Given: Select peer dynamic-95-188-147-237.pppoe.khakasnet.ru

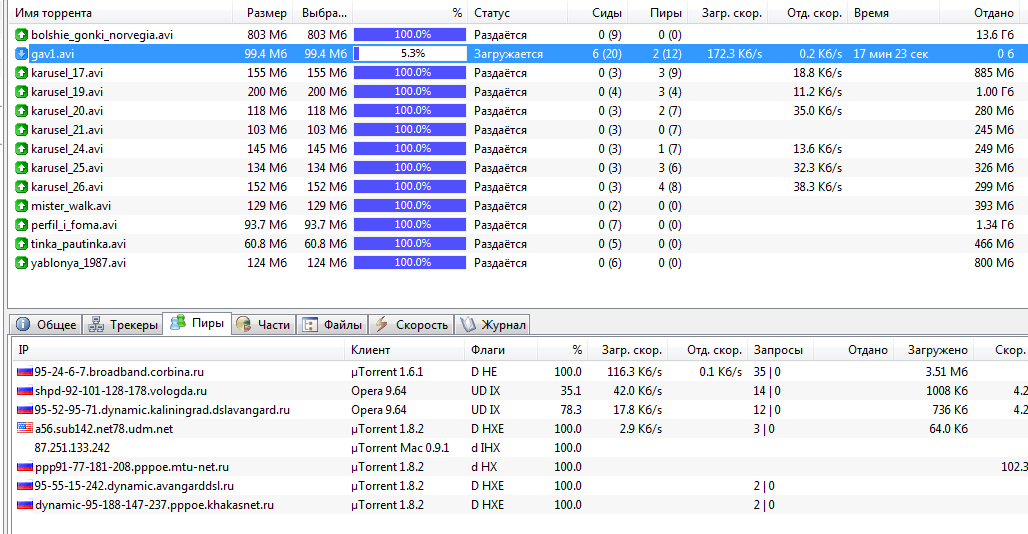Looking at the screenshot, I should click(x=154, y=505).
